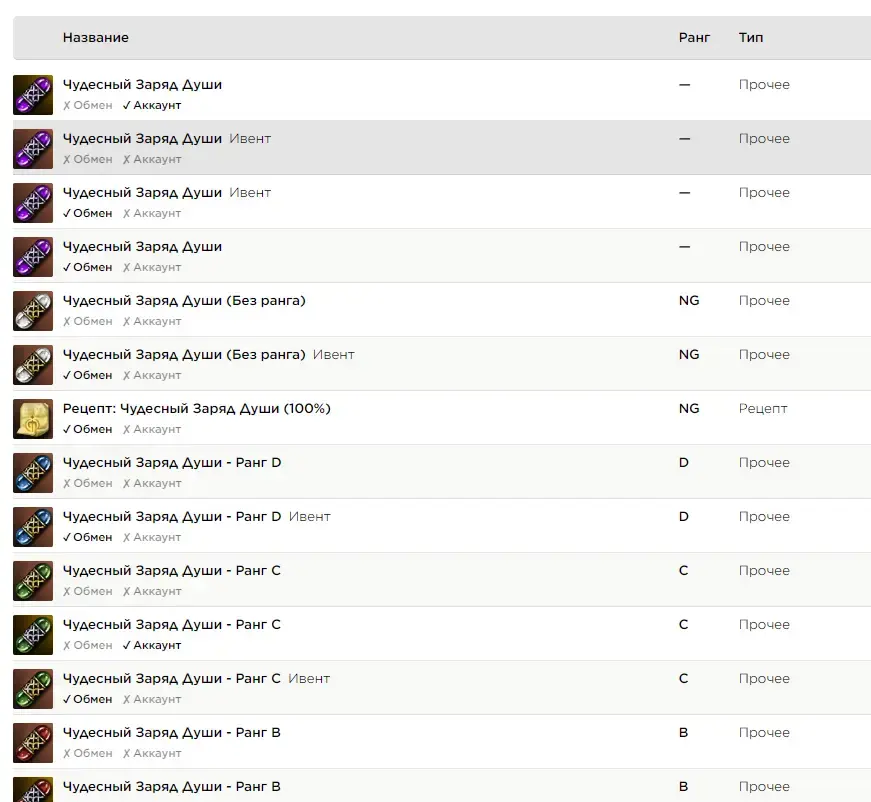Click the Аккаунт checkmark label in first row
The image size is (871, 802).
152,106
